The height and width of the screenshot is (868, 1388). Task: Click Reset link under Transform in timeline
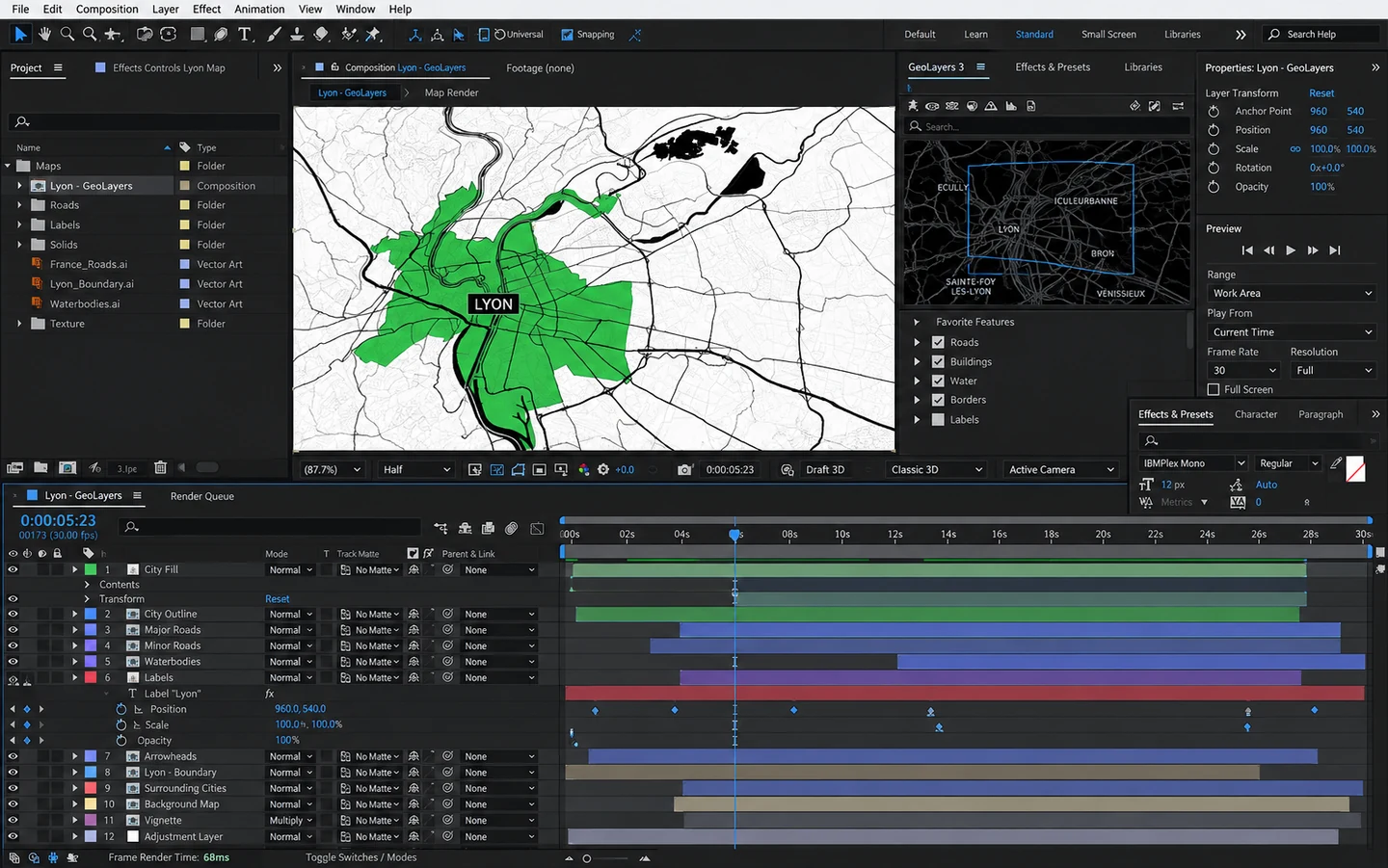(278, 599)
